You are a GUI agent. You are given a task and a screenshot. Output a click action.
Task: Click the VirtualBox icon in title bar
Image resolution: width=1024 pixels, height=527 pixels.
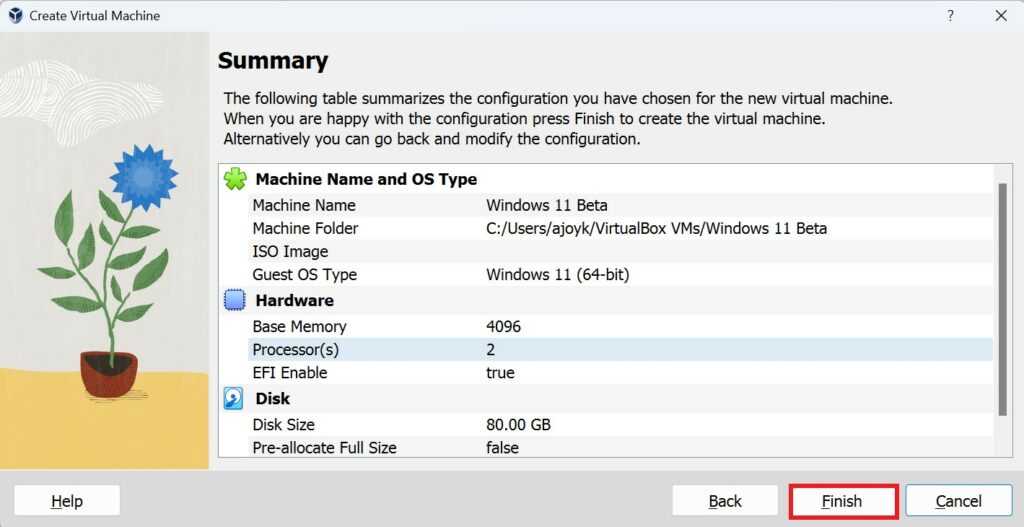pyautogui.click(x=15, y=16)
